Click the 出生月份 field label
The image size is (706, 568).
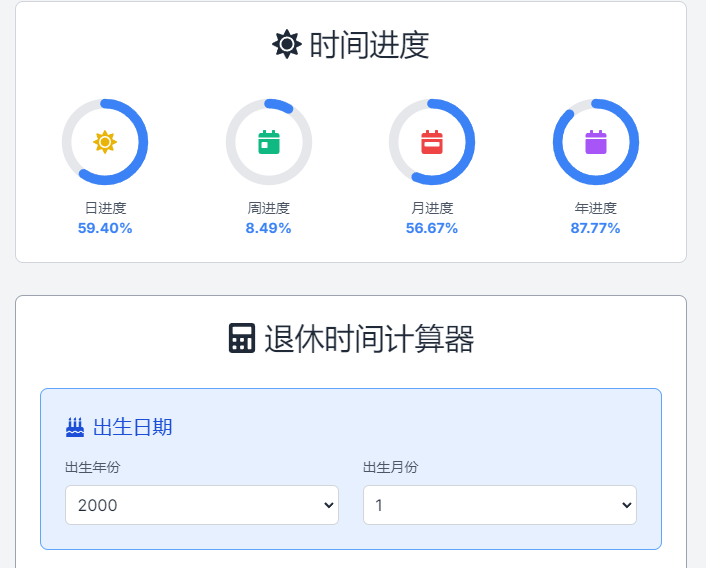[x=391, y=467]
